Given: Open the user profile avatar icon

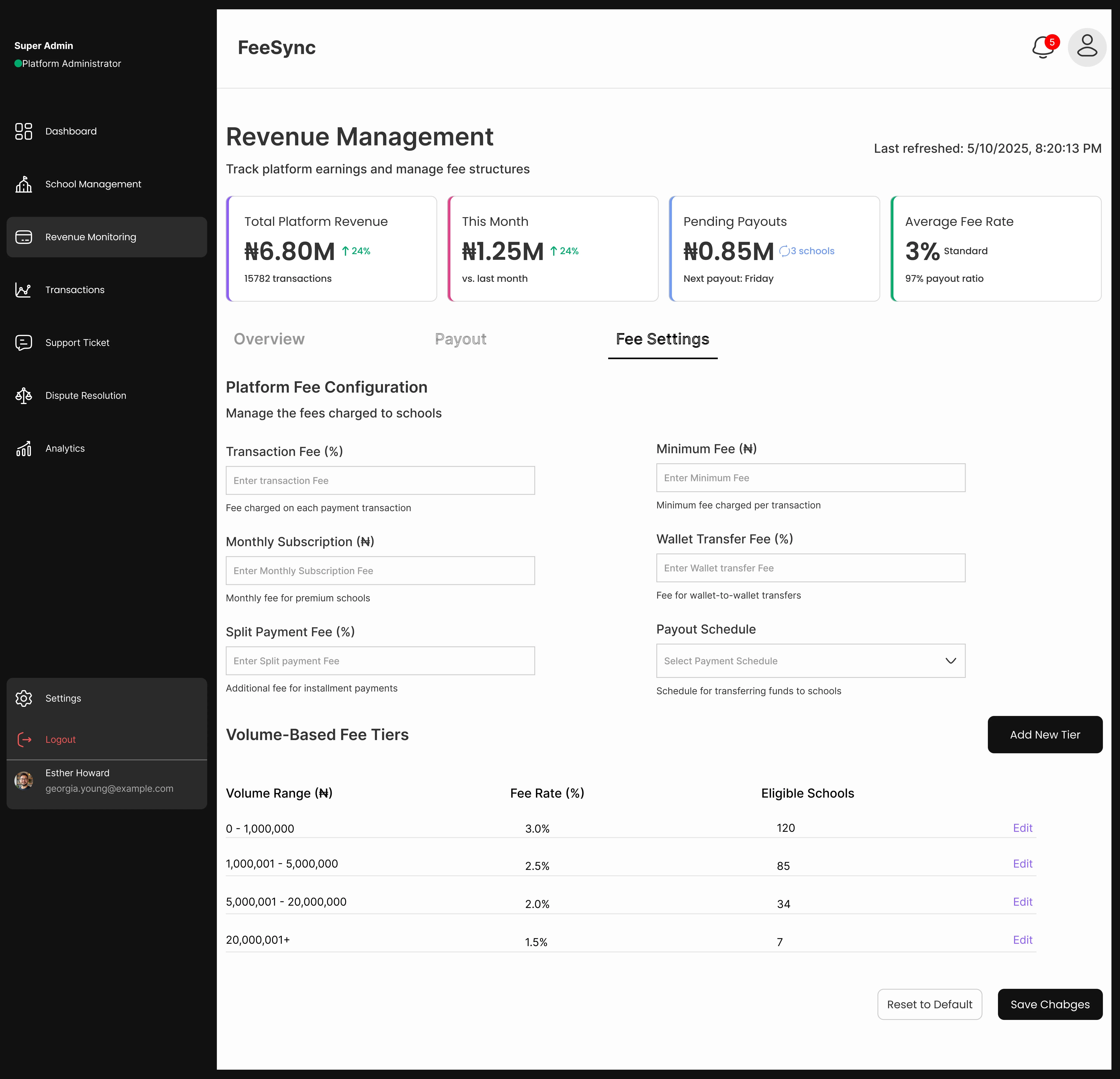Looking at the screenshot, I should (x=1087, y=47).
